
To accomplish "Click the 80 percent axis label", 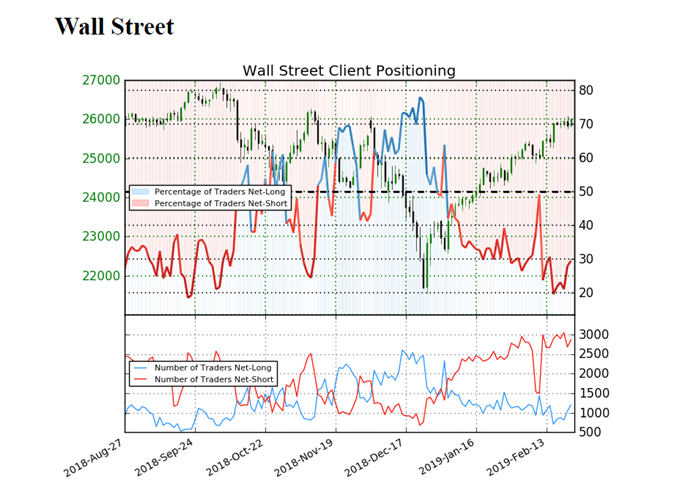I will pyautogui.click(x=586, y=91).
